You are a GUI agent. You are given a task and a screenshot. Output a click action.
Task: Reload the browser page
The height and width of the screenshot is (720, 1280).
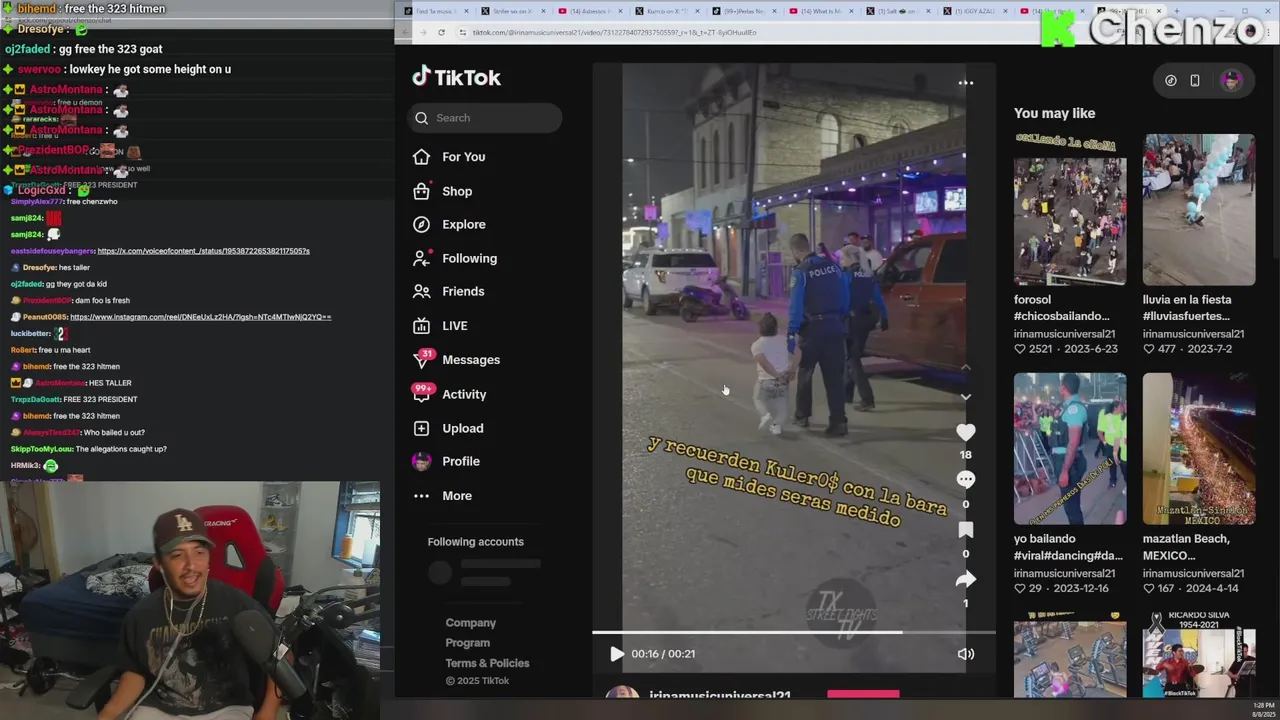coord(441,32)
